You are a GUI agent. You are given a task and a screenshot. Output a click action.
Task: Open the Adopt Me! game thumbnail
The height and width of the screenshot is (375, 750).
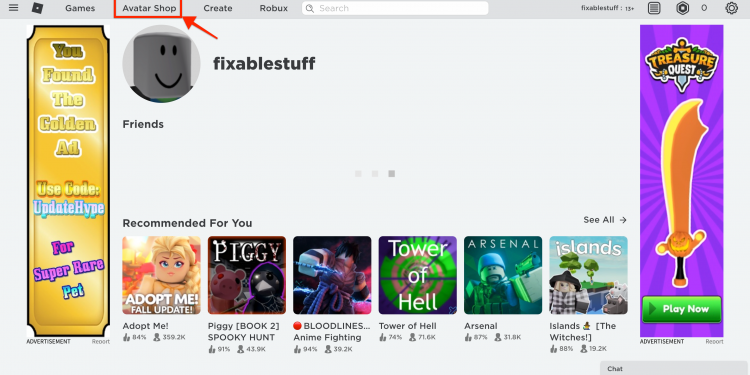tap(161, 275)
